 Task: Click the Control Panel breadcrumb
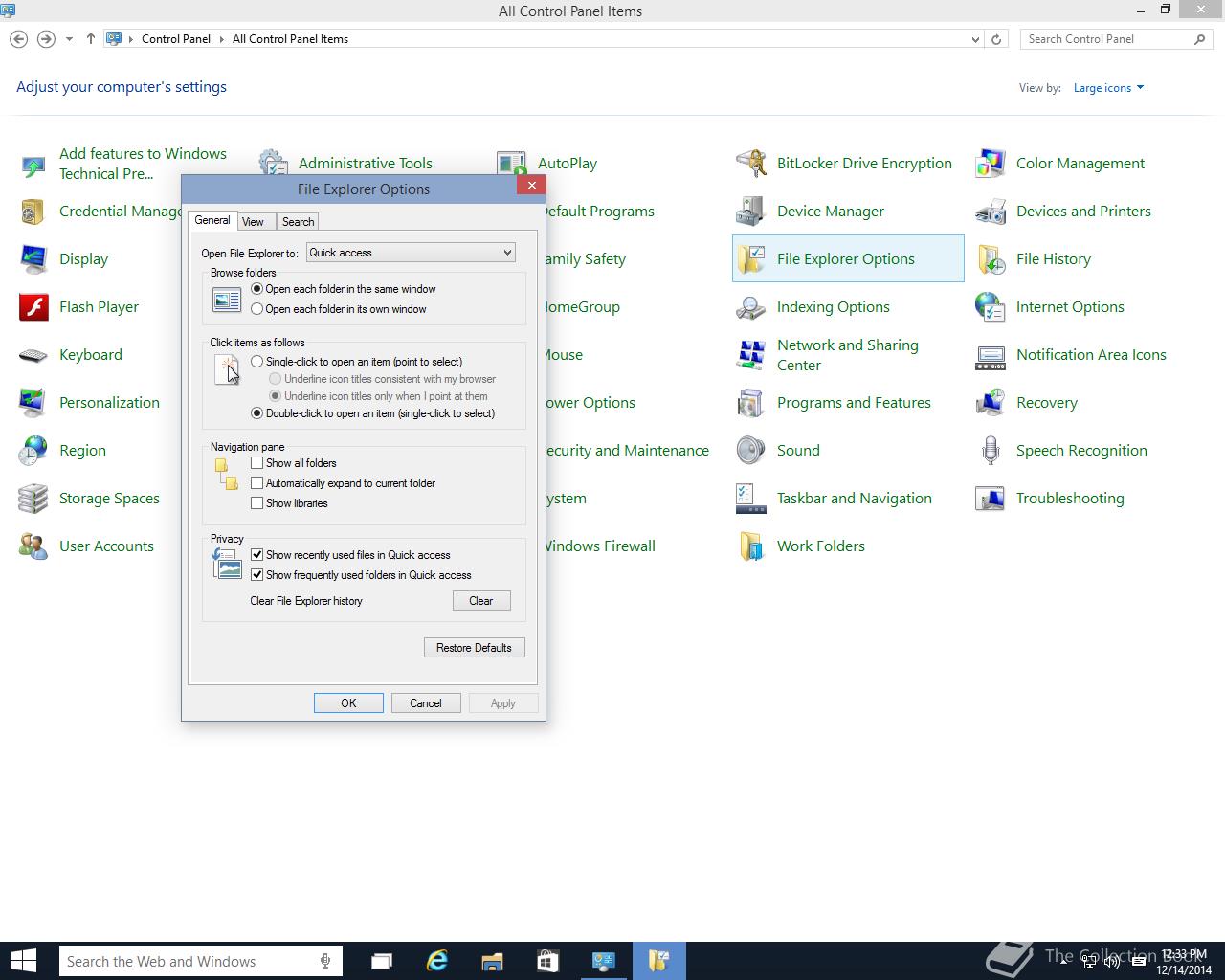pos(176,39)
